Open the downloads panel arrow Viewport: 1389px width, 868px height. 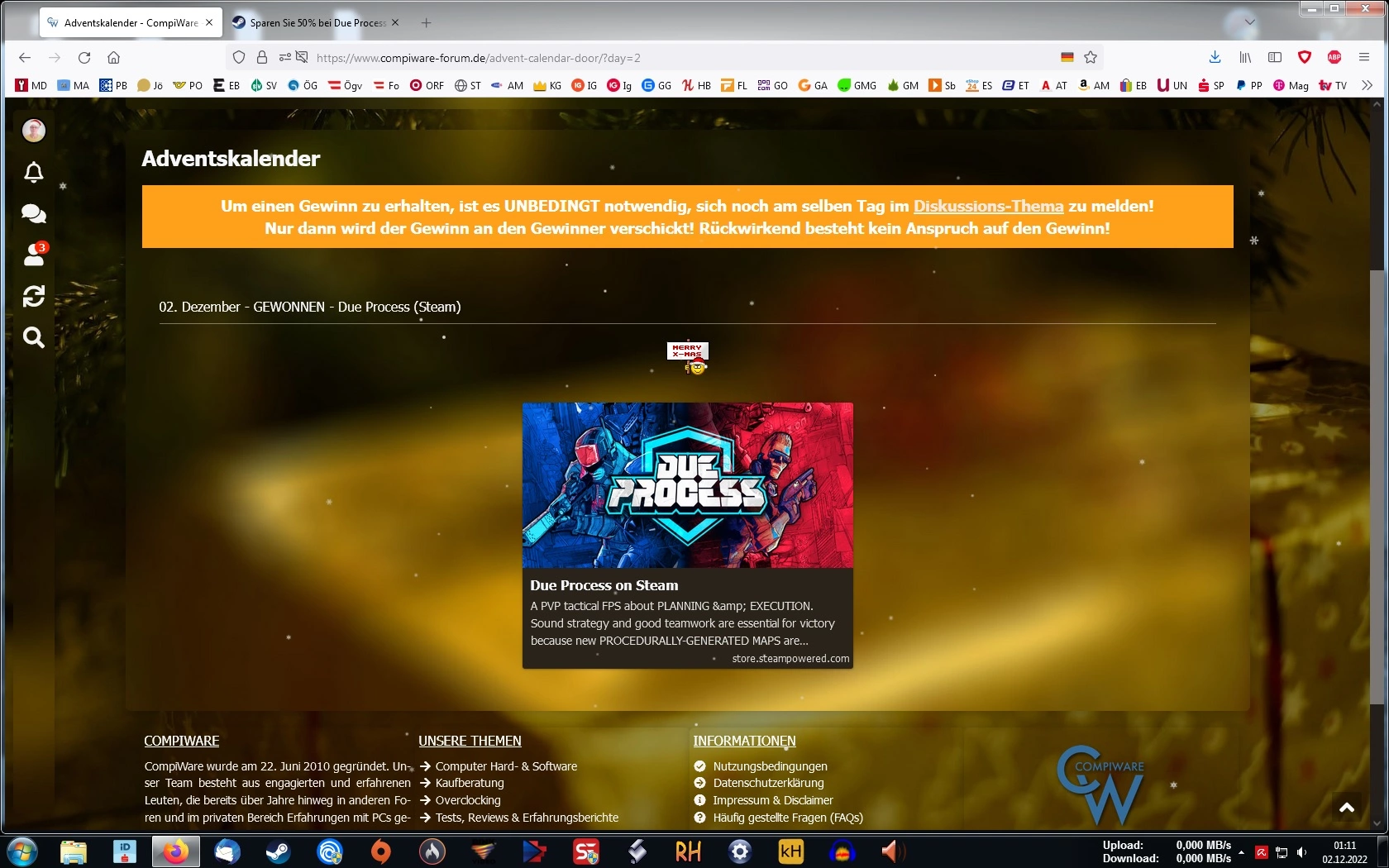point(1215,57)
